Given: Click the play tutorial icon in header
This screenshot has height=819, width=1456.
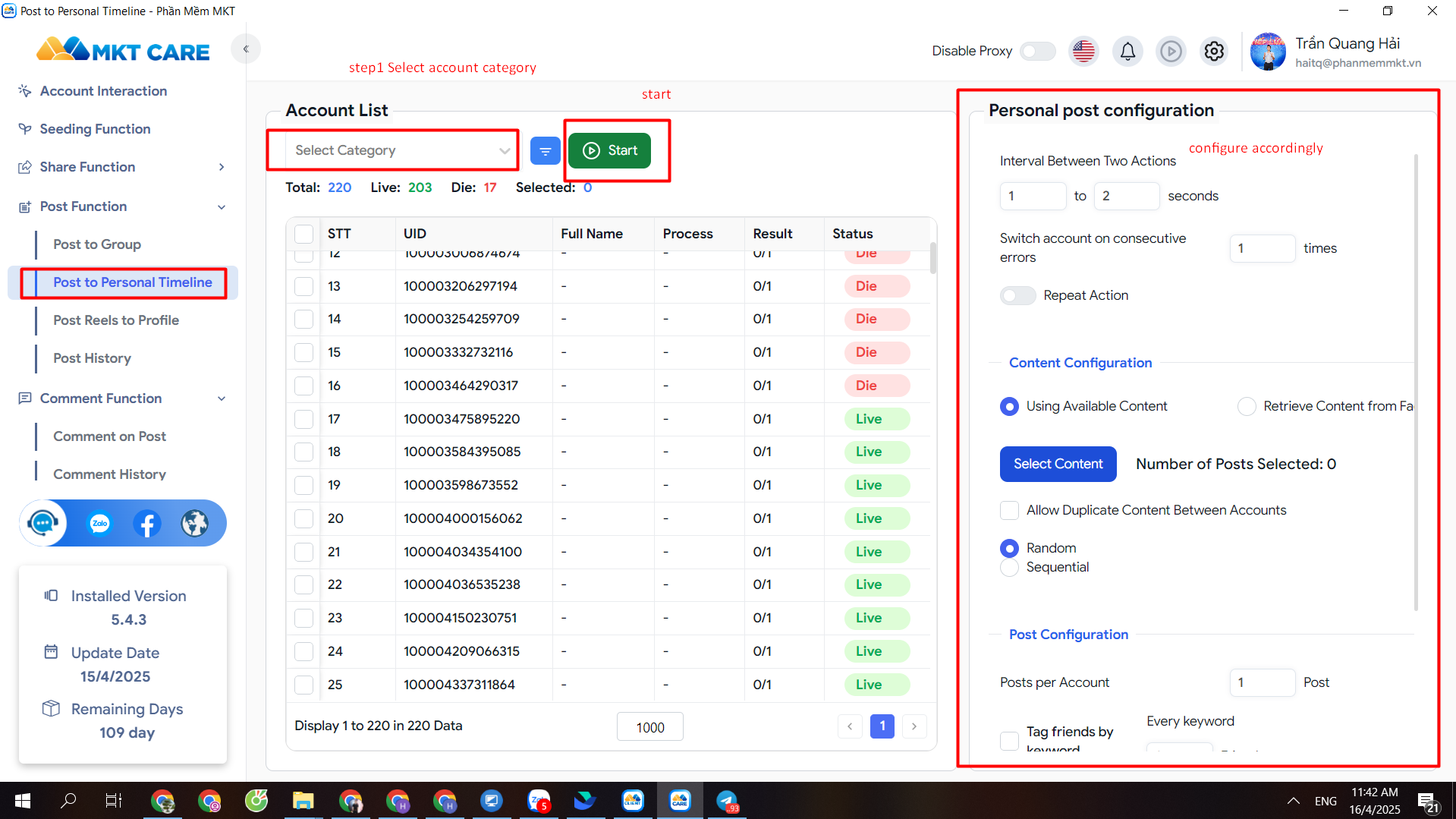Looking at the screenshot, I should click(x=1171, y=51).
